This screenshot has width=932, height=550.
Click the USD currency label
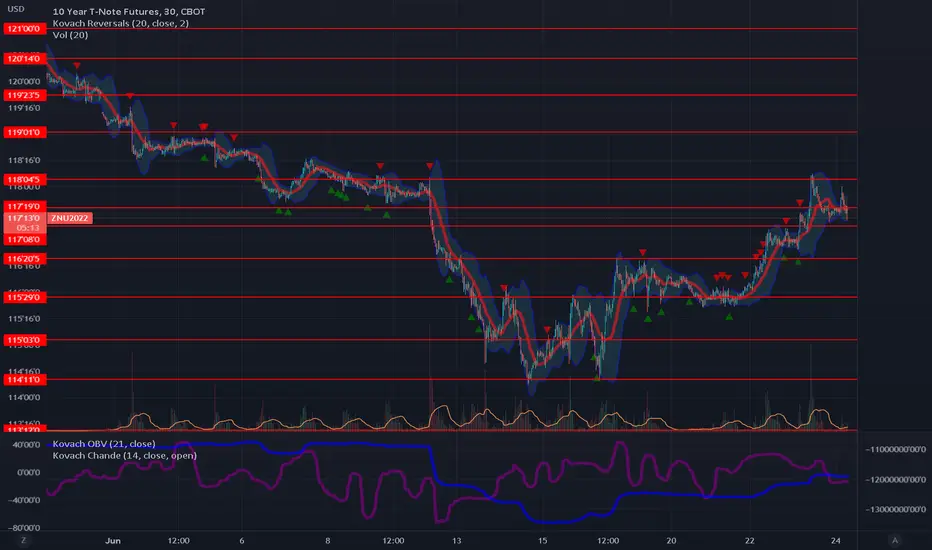coord(16,9)
